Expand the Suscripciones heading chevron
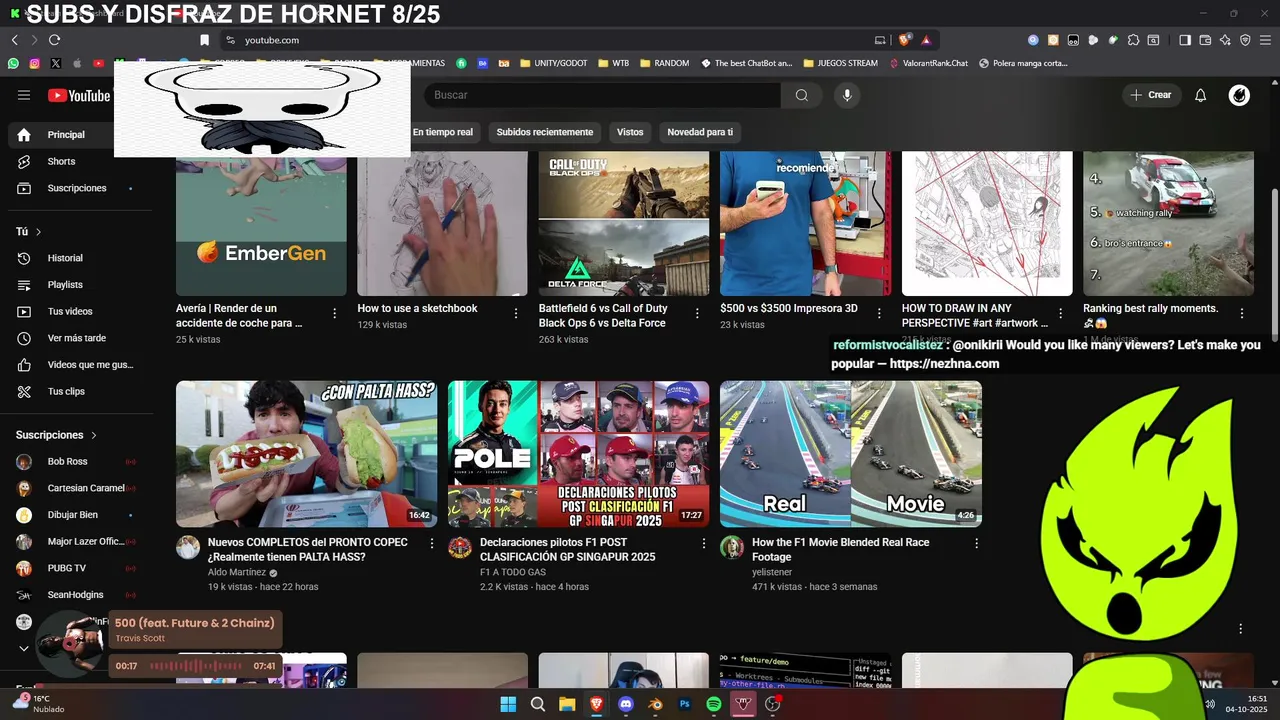 pyautogui.click(x=94, y=435)
